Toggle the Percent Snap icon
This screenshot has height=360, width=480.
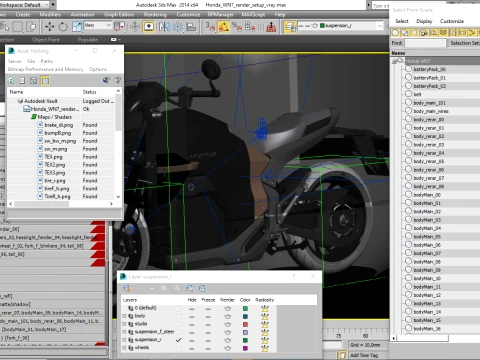click(237, 26)
